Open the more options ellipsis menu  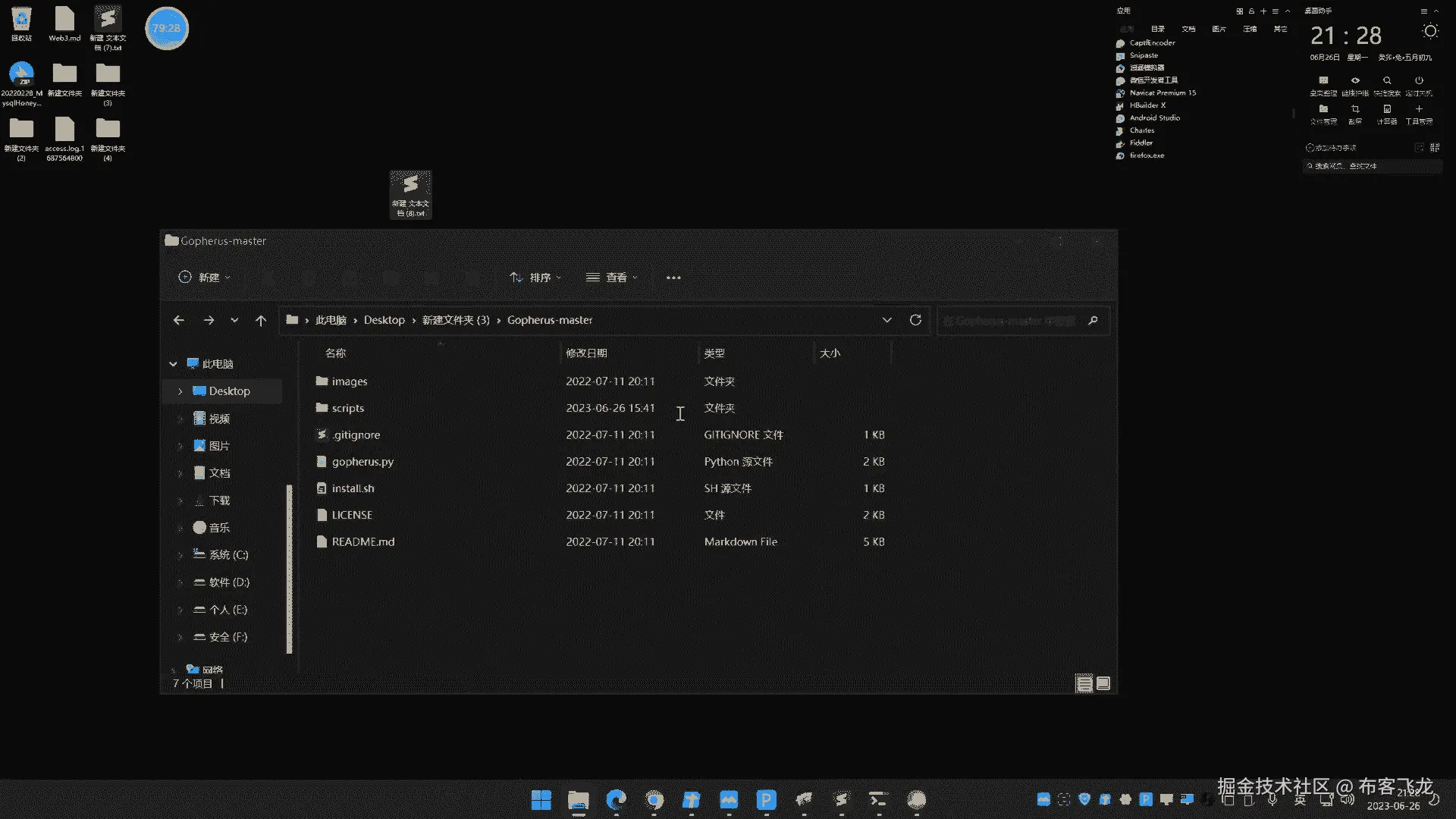coord(673,278)
